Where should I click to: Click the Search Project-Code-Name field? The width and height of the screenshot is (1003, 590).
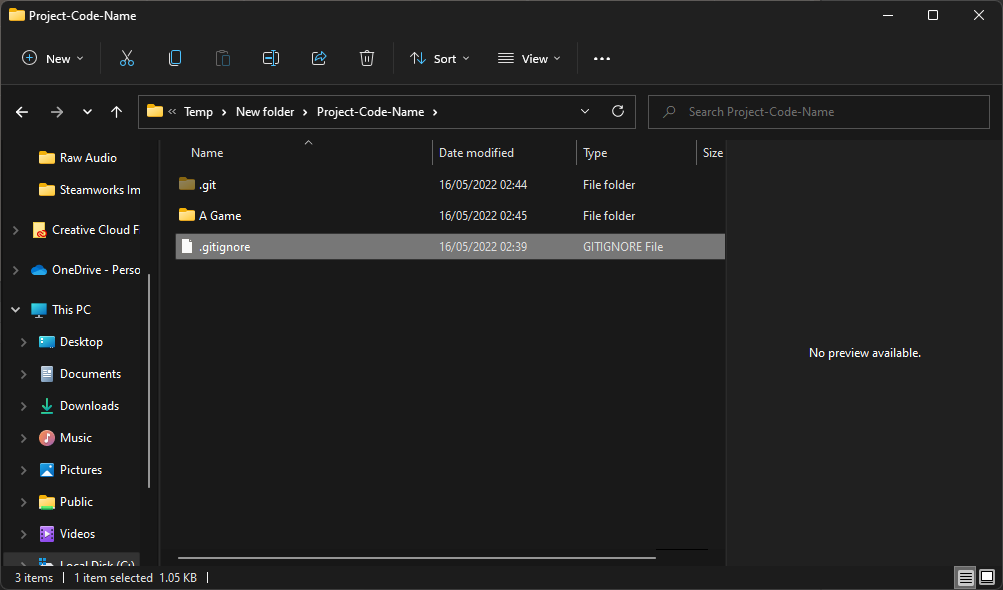tap(819, 112)
